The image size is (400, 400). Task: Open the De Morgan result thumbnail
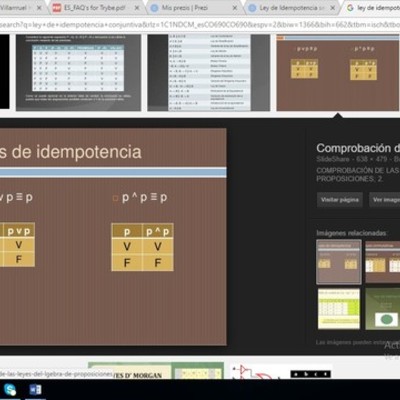pos(156,370)
